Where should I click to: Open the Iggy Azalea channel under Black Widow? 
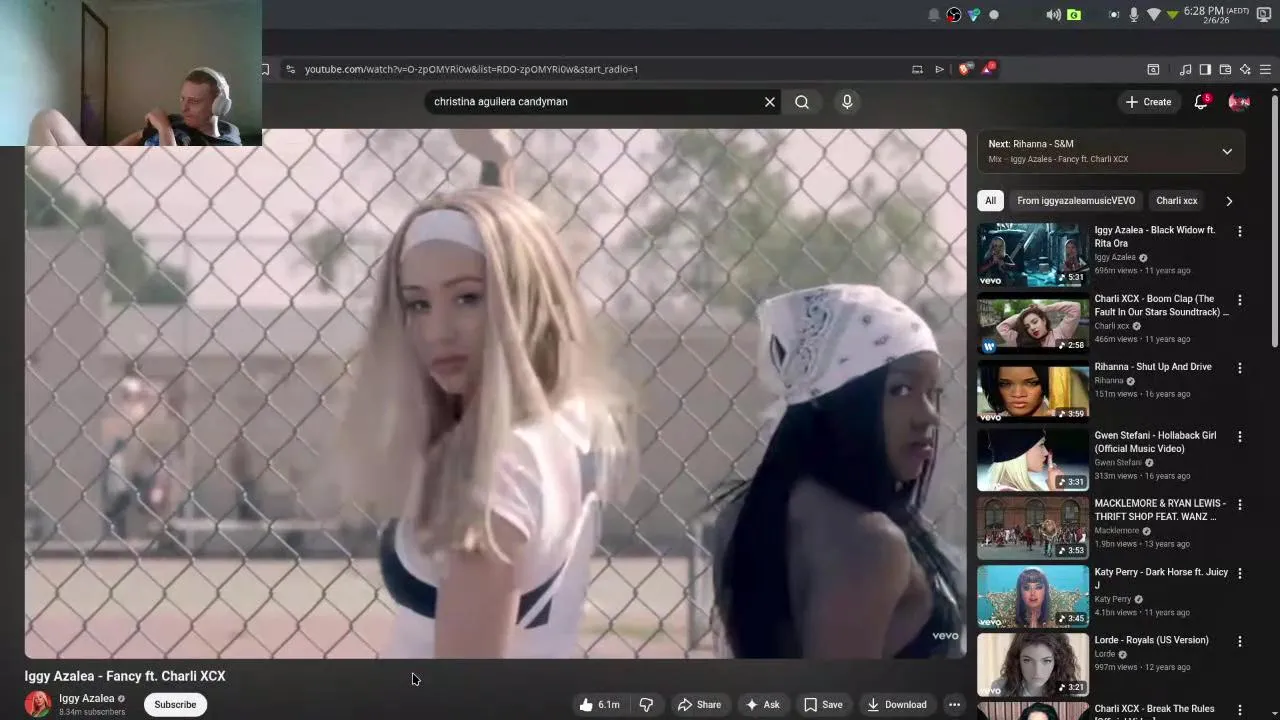tap(1115, 257)
